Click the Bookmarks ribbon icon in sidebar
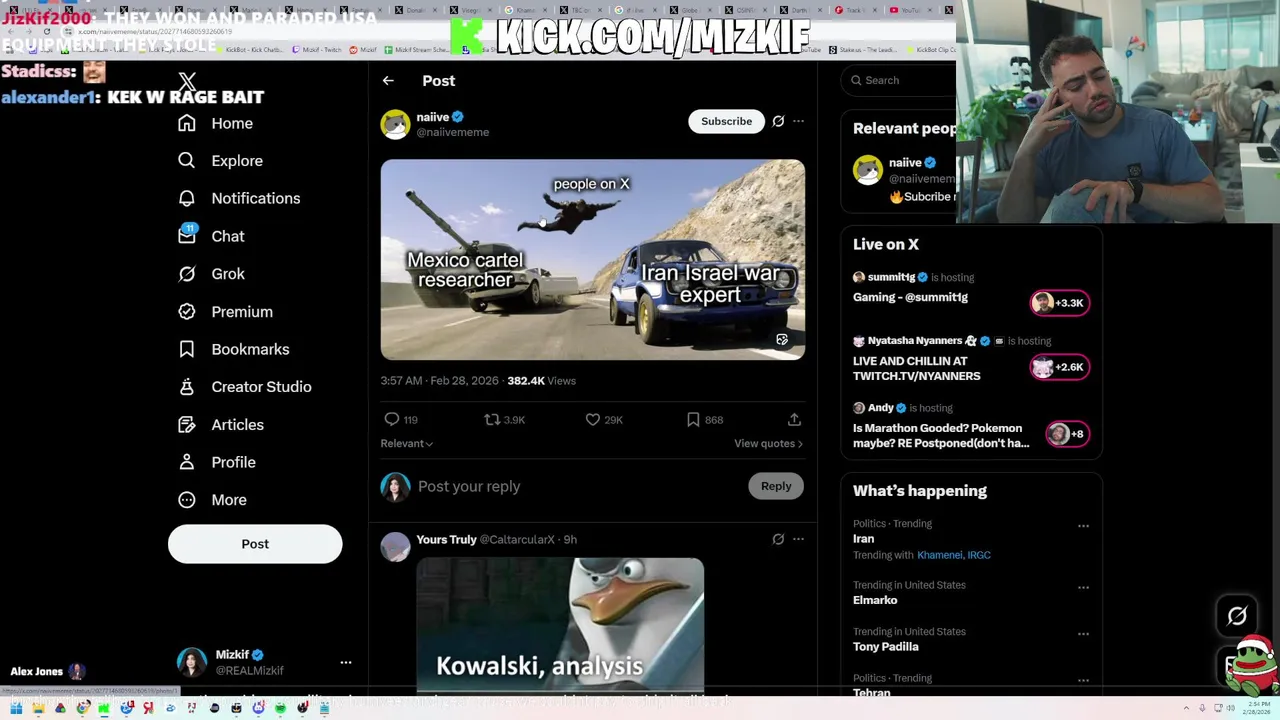This screenshot has height=720, width=1280. (187, 349)
